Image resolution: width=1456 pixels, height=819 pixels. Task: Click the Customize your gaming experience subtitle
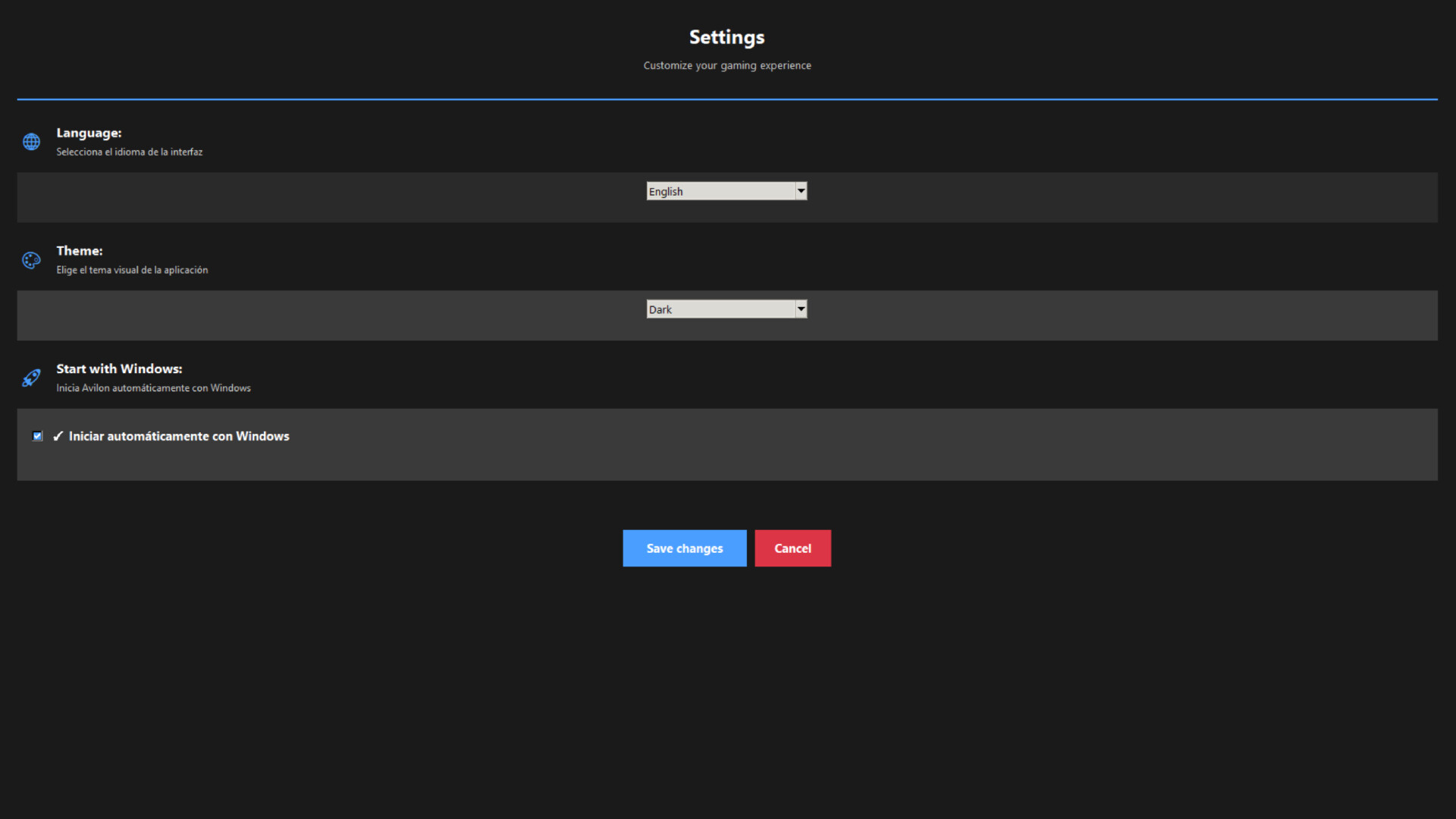(726, 65)
